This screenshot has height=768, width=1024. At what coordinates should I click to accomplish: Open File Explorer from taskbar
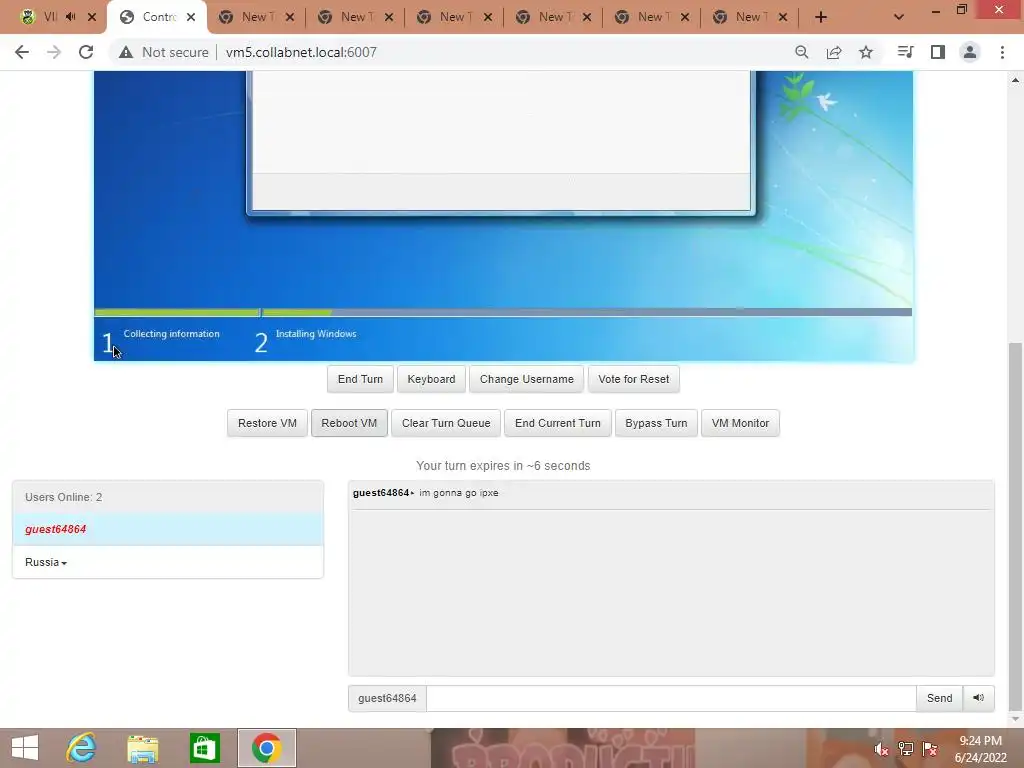click(x=142, y=748)
